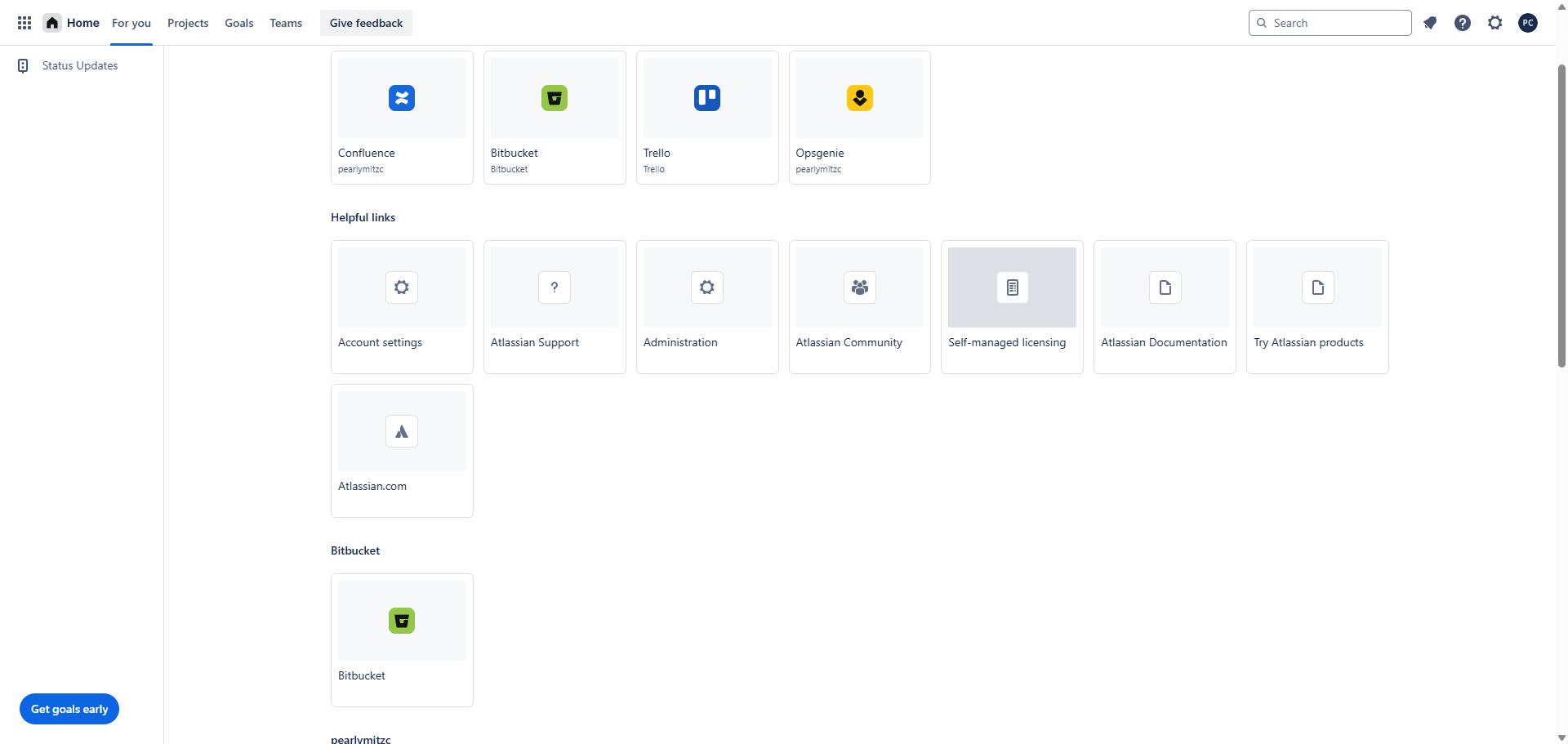Open the Status Updates sidebar link

(80, 65)
